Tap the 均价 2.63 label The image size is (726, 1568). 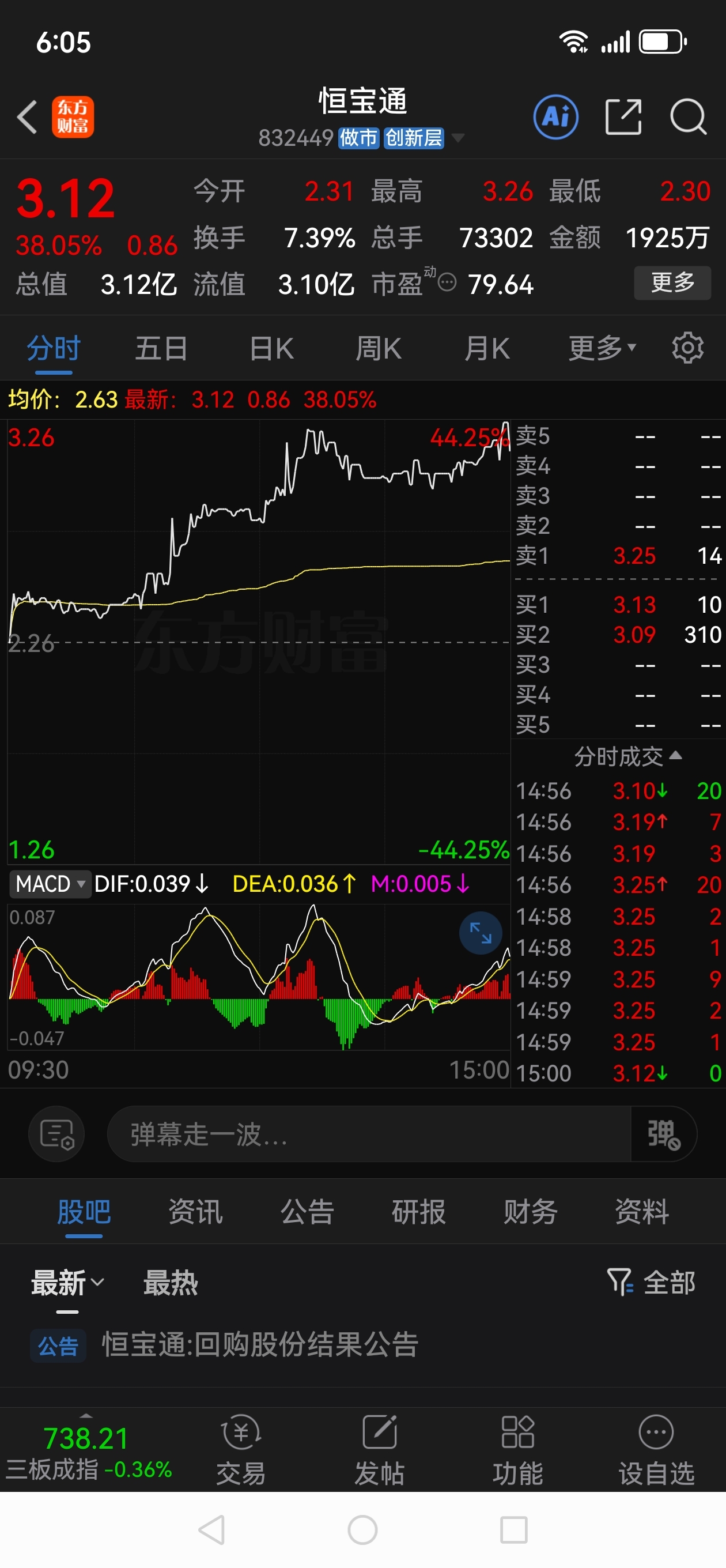[63, 399]
